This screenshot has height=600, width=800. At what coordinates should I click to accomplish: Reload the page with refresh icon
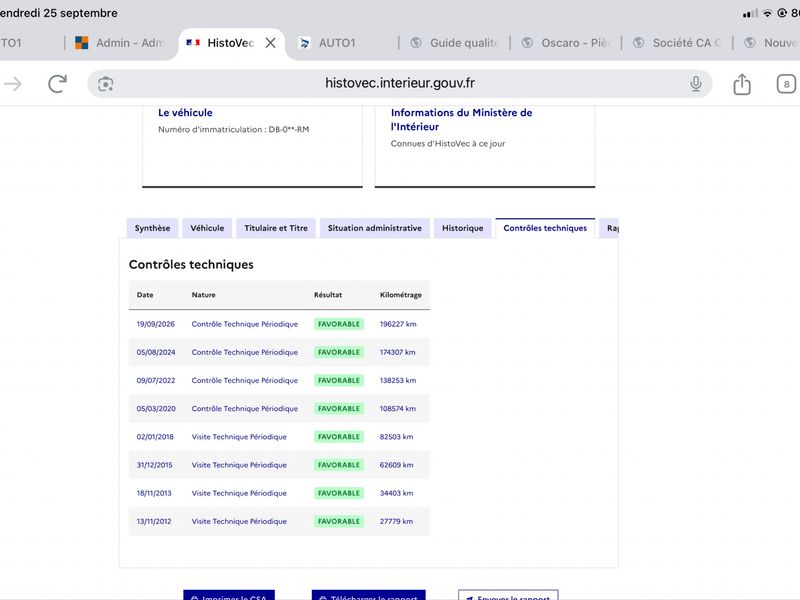(x=57, y=84)
